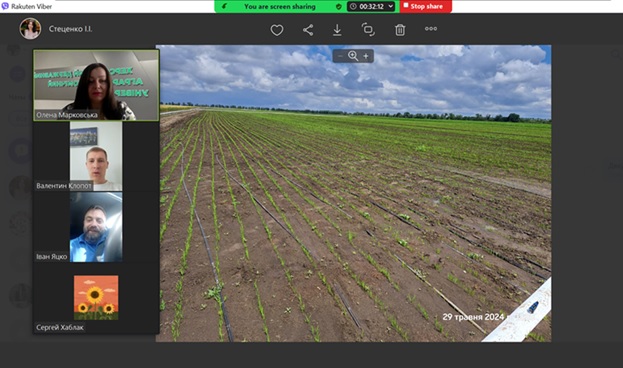This screenshot has height=368, width=623.
Task: Click the Стеценко I.I. sender name
Action: (70, 29)
